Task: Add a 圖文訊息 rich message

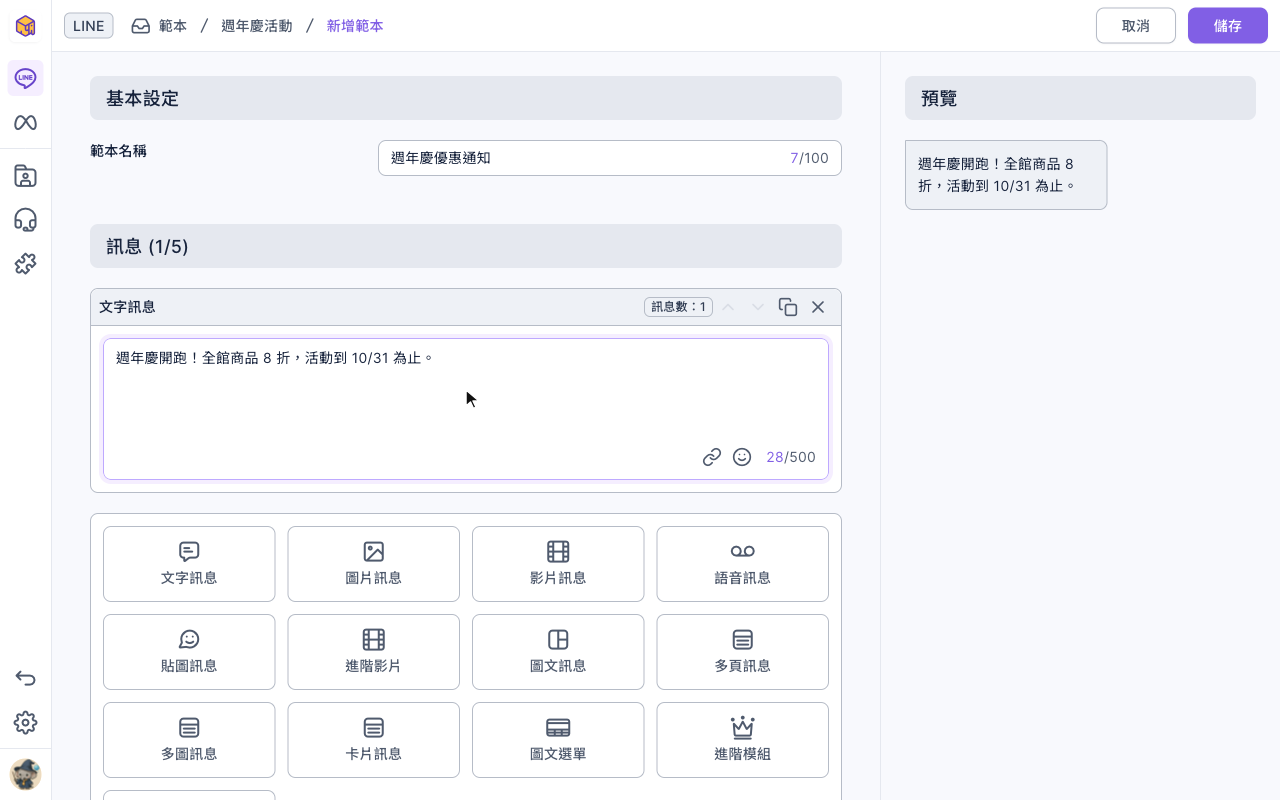Action: (558, 652)
